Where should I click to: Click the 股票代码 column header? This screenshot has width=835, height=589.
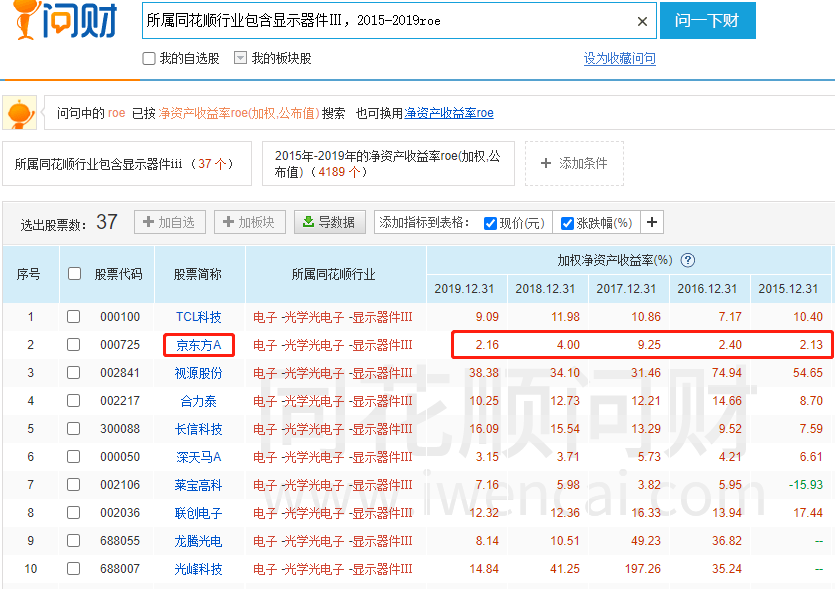pos(118,274)
